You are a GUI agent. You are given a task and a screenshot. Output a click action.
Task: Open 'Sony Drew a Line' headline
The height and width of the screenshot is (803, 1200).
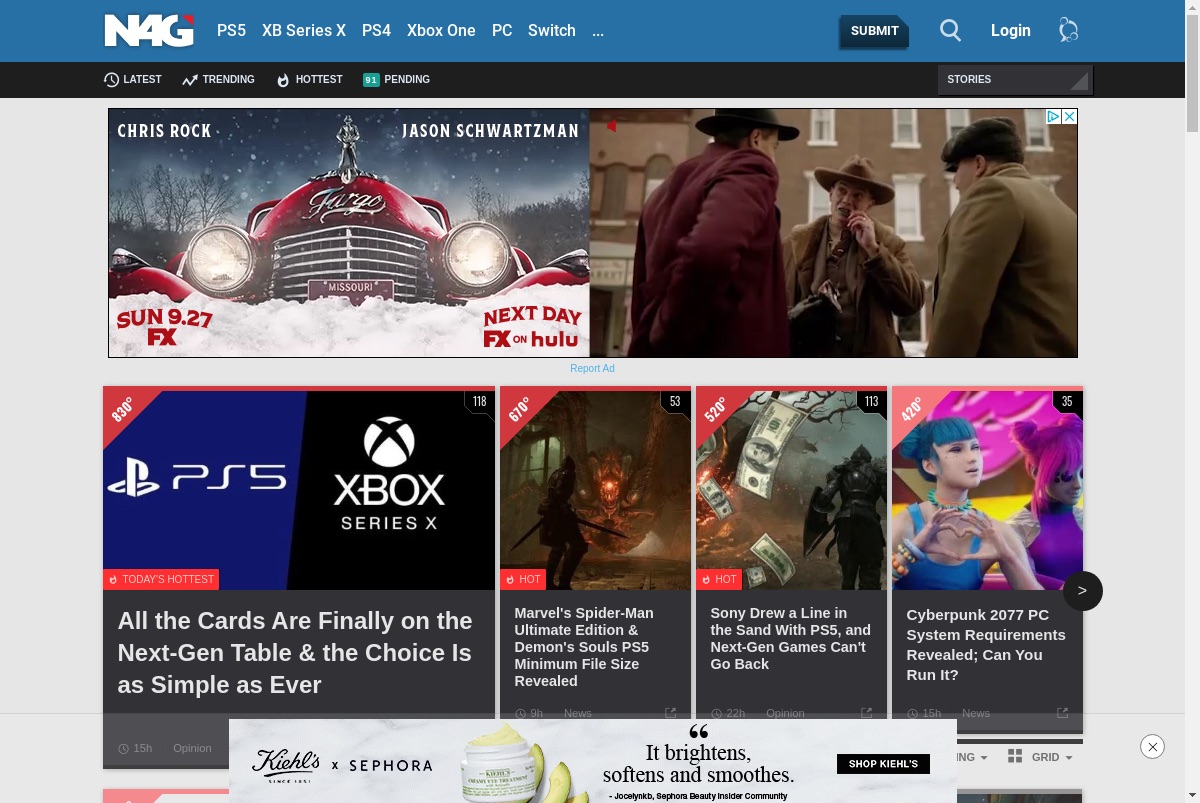pyautogui.click(x=791, y=638)
